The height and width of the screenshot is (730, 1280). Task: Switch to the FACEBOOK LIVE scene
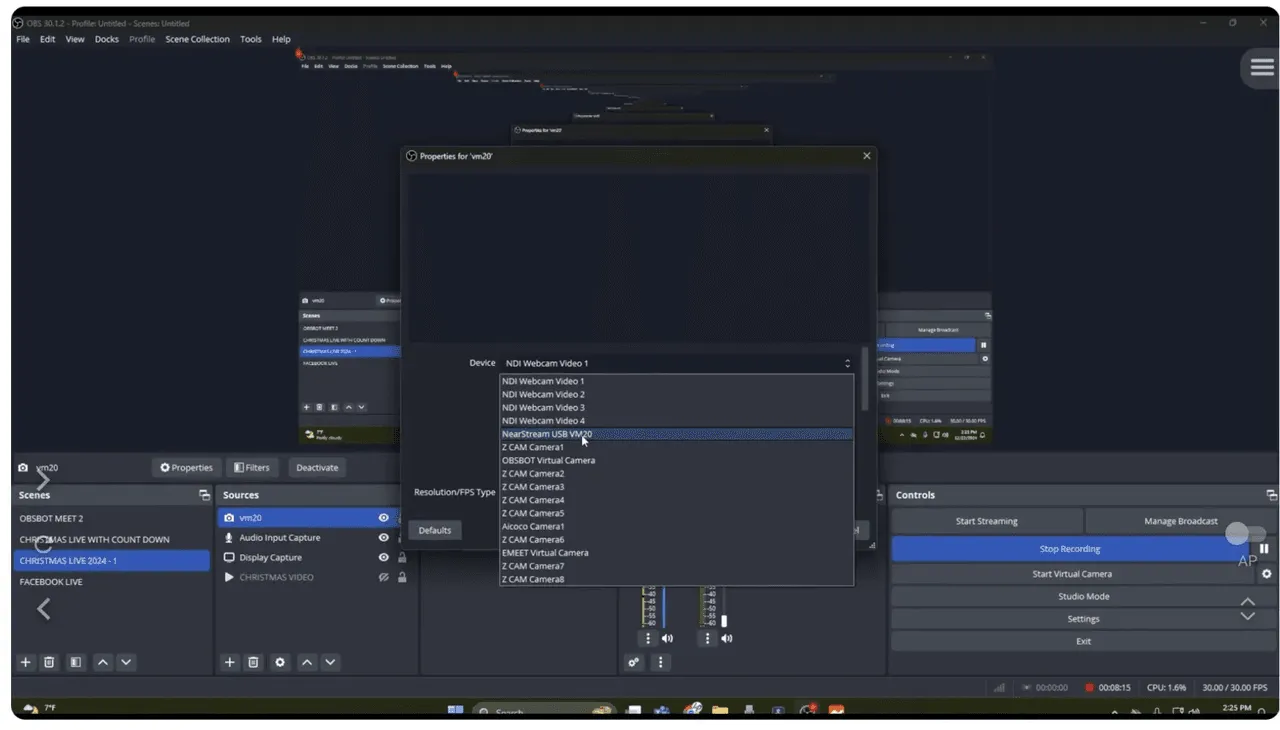point(51,582)
